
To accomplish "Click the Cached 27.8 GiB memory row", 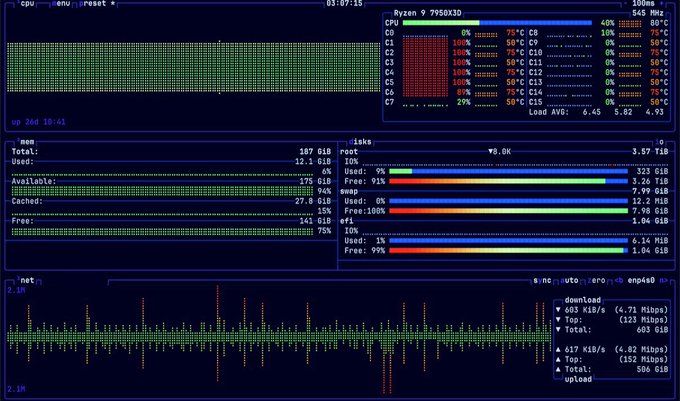I will pos(171,202).
